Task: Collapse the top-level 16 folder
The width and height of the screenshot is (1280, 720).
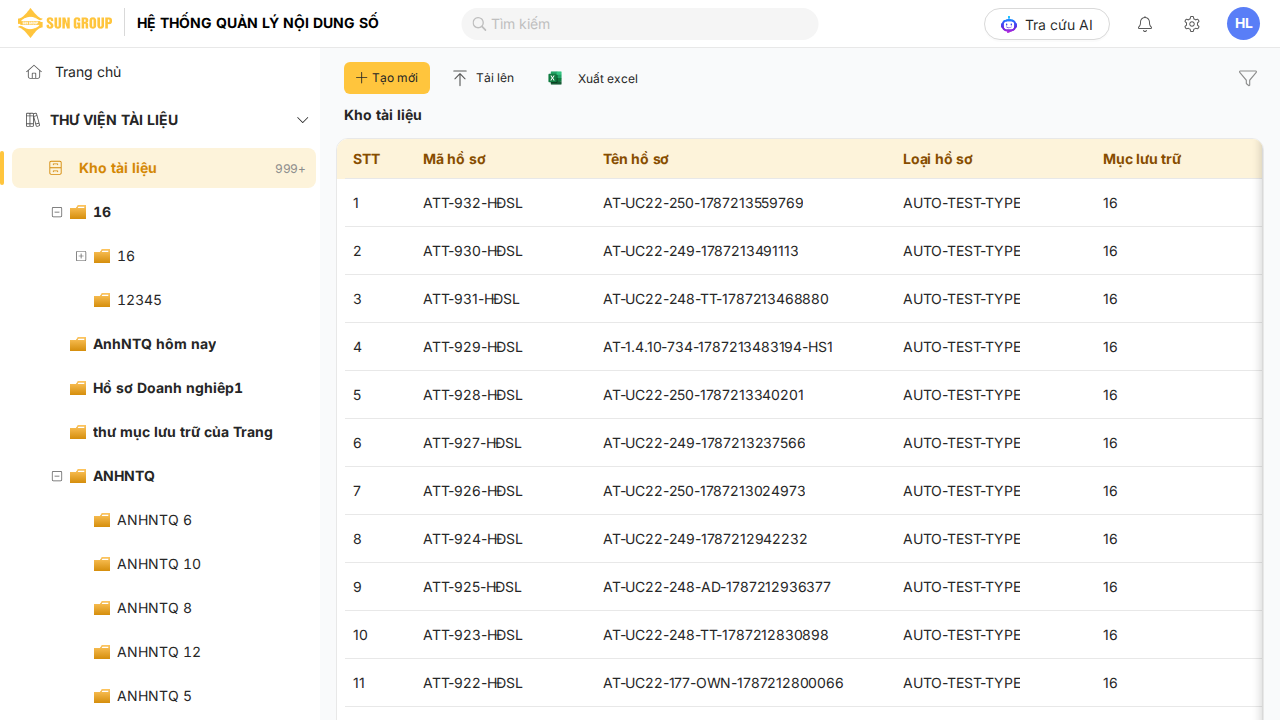Action: [x=57, y=212]
